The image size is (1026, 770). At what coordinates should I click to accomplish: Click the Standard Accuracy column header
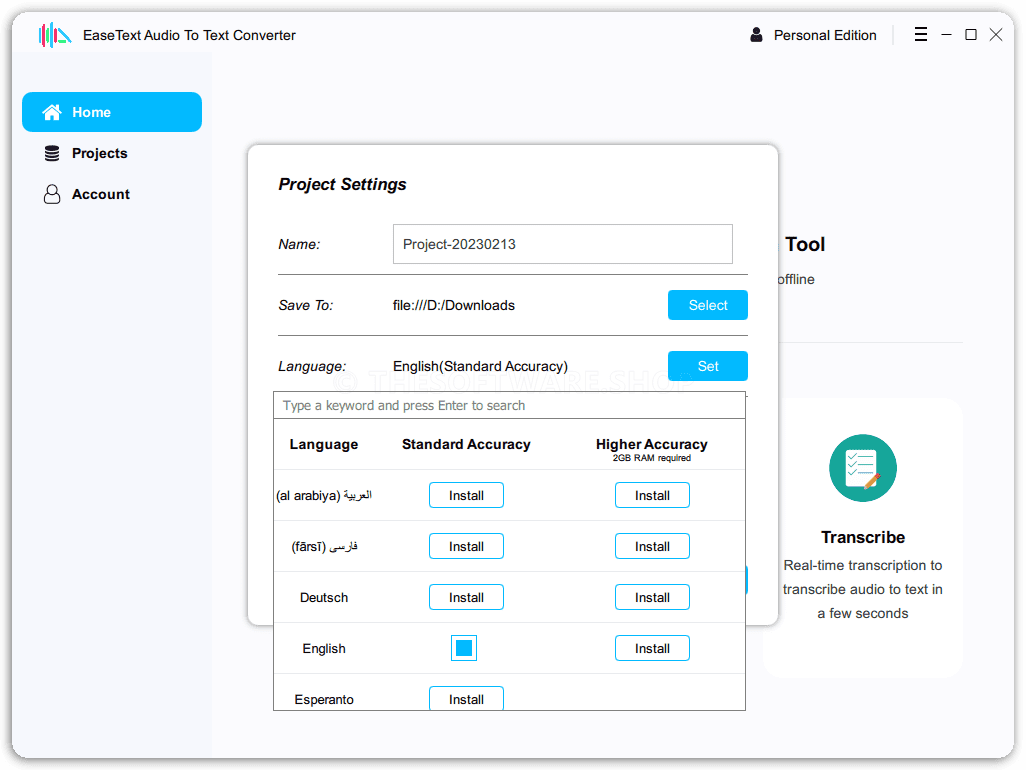pyautogui.click(x=466, y=444)
